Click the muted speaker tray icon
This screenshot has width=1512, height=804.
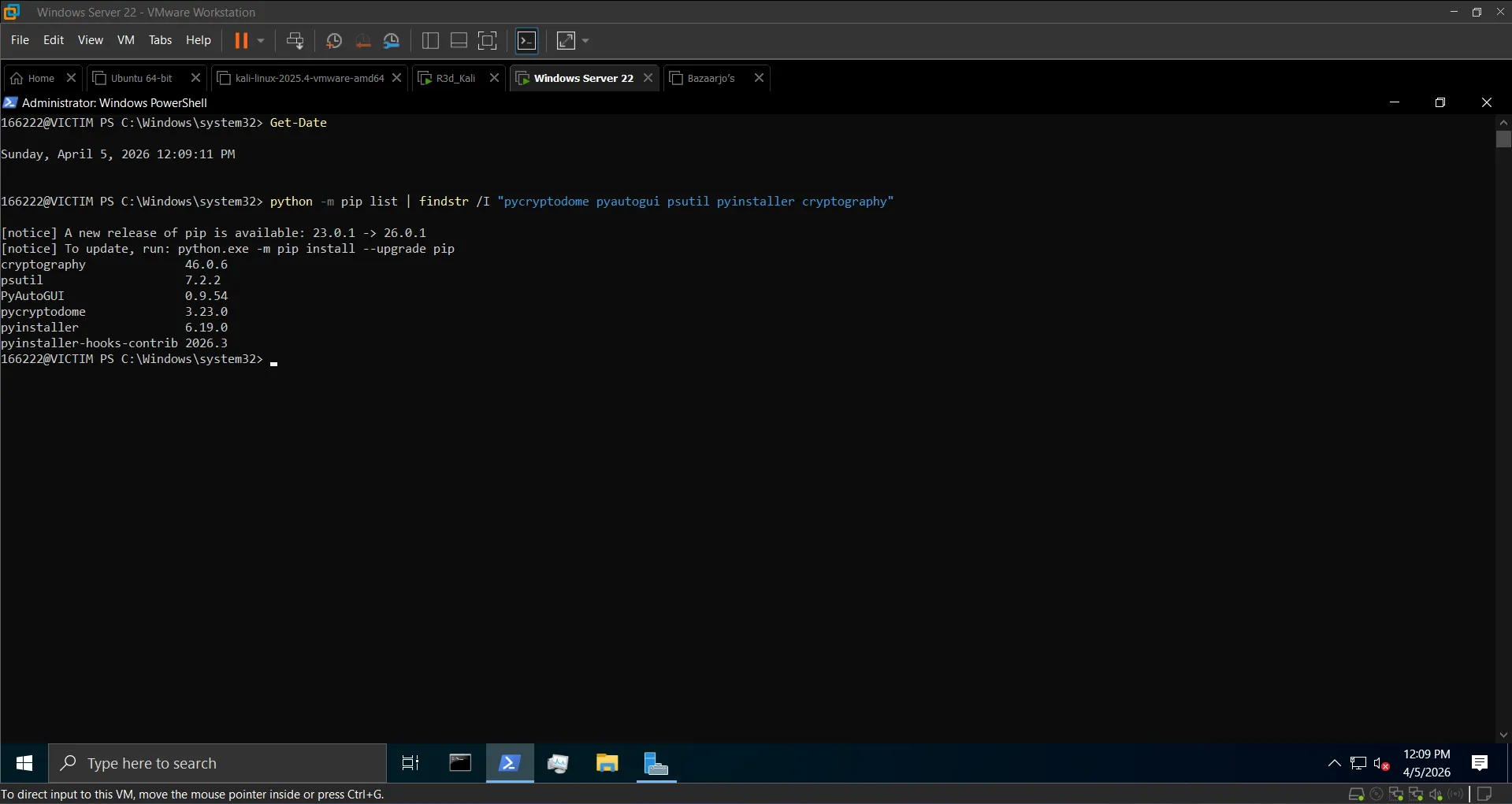(x=1381, y=763)
